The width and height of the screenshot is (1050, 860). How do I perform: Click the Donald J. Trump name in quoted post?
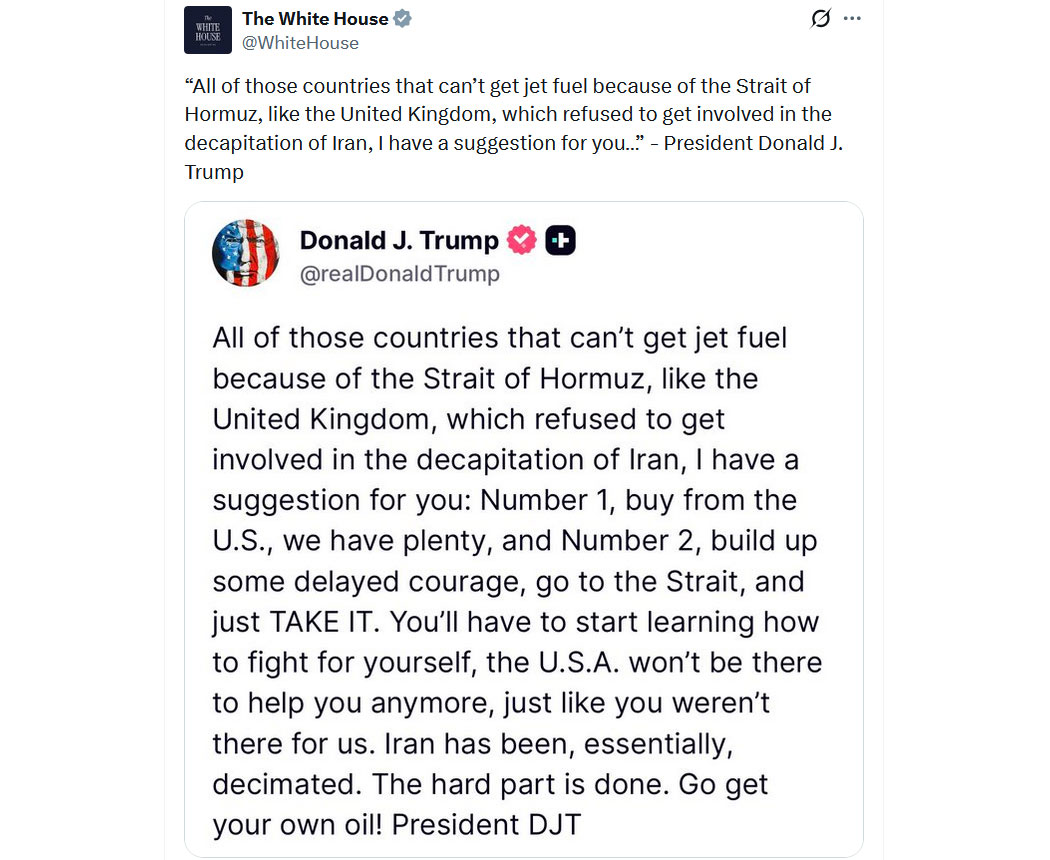[x=399, y=240]
